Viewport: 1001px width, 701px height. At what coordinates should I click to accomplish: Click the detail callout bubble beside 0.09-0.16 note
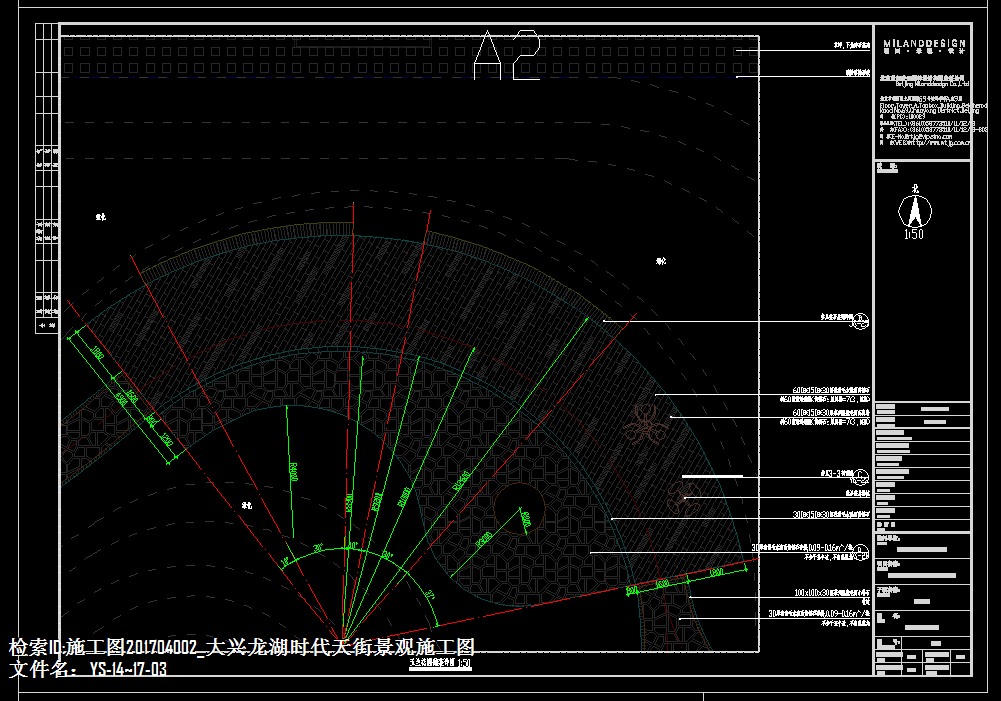click(861, 553)
